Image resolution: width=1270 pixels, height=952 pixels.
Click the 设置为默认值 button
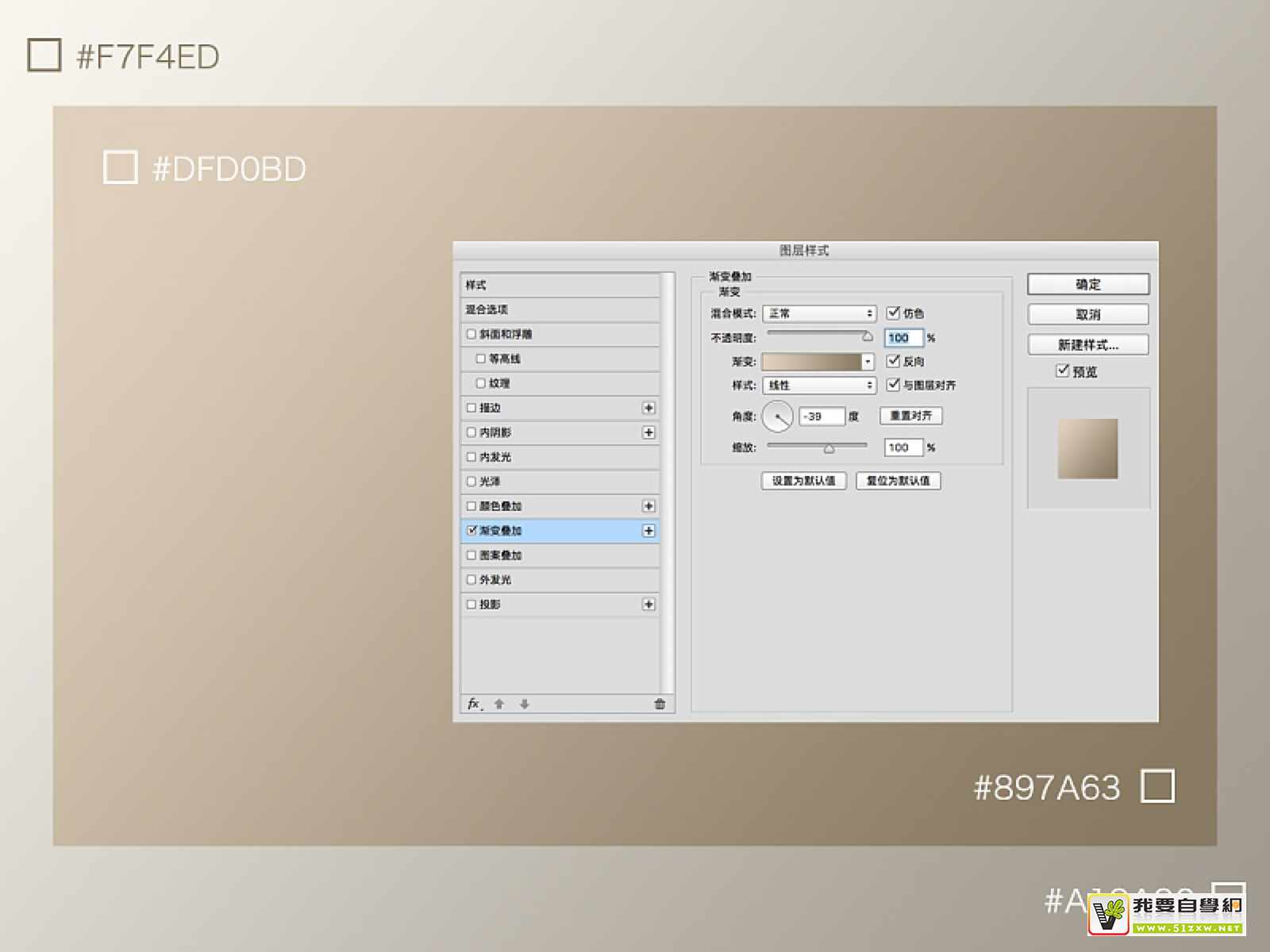click(804, 481)
